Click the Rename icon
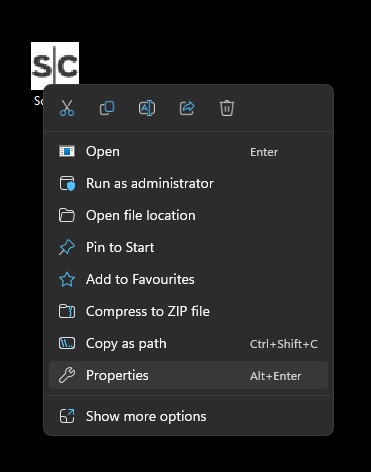The height and width of the screenshot is (472, 371). pos(147,108)
